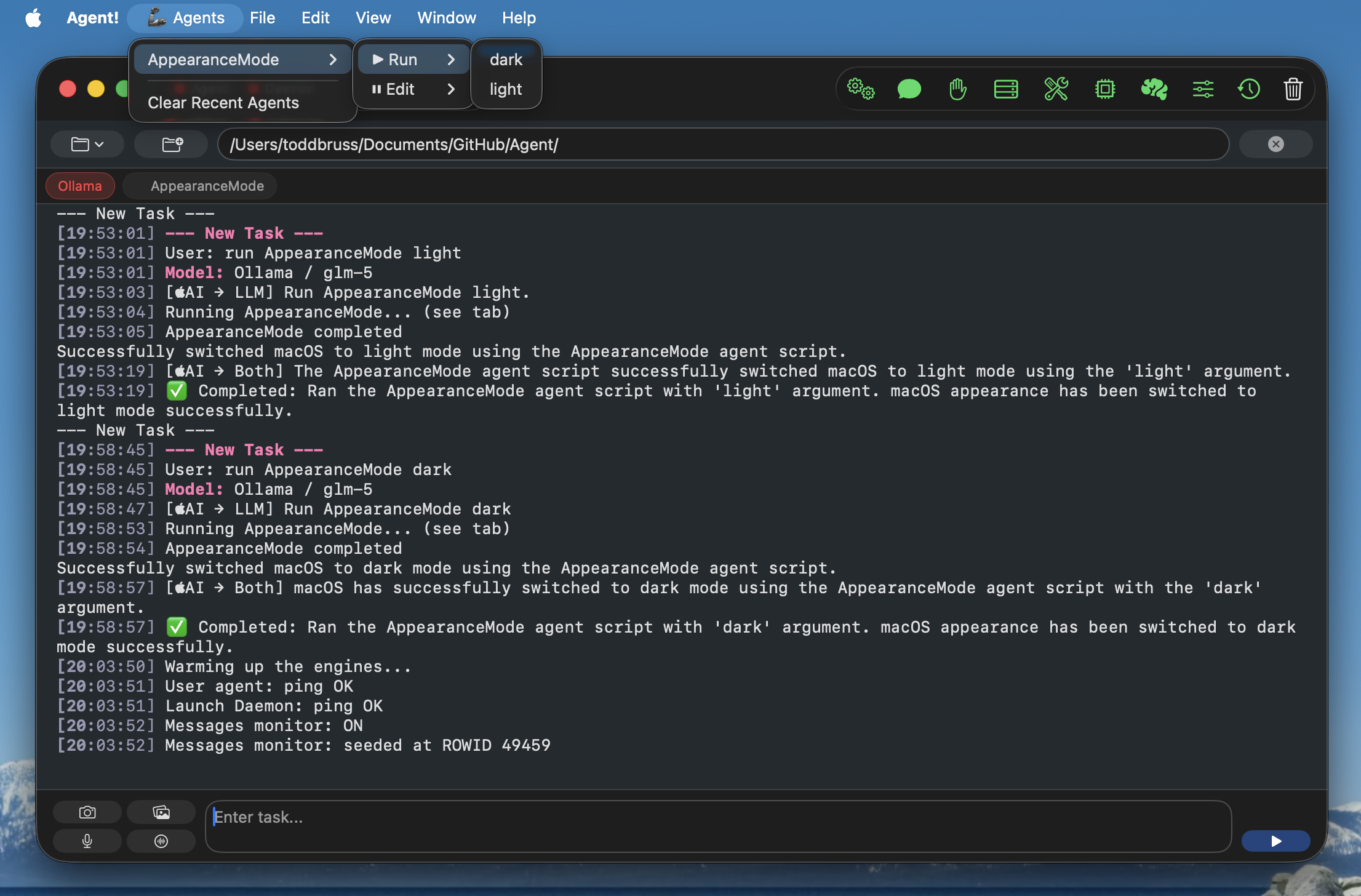Click the trash can icon
This screenshot has height=896, width=1361.
[x=1293, y=89]
